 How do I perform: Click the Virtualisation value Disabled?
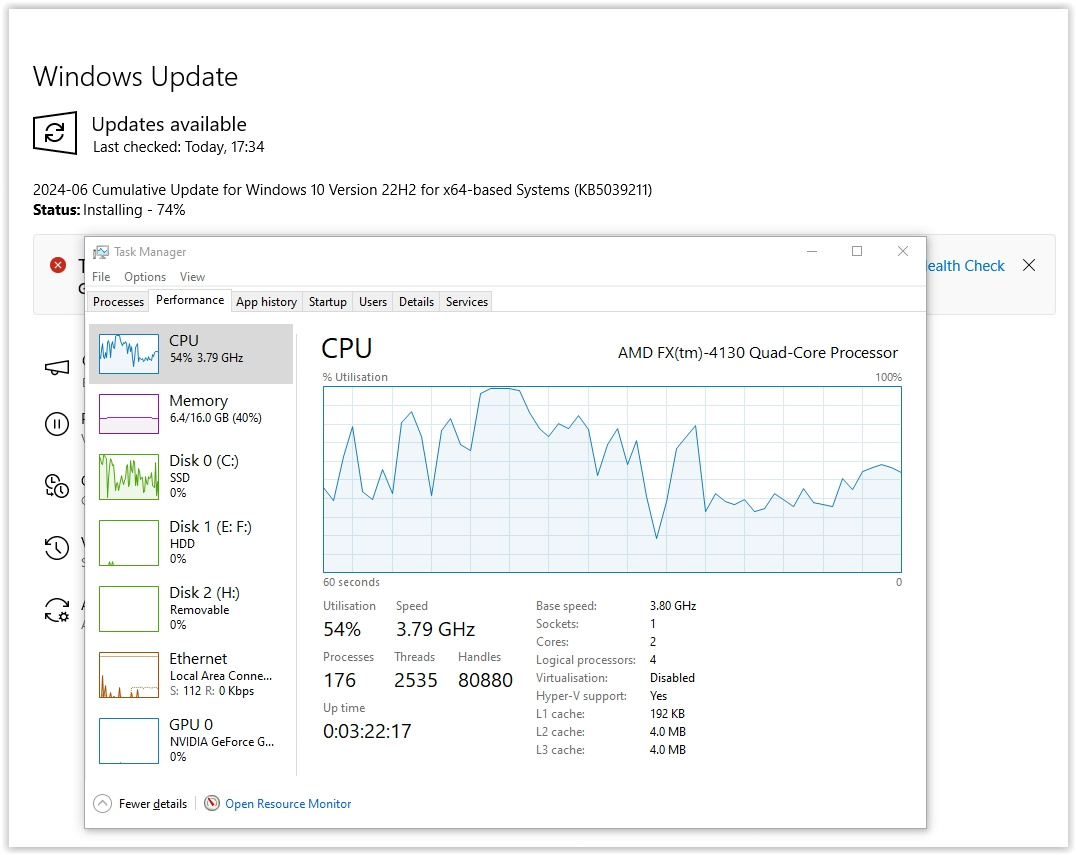[672, 677]
